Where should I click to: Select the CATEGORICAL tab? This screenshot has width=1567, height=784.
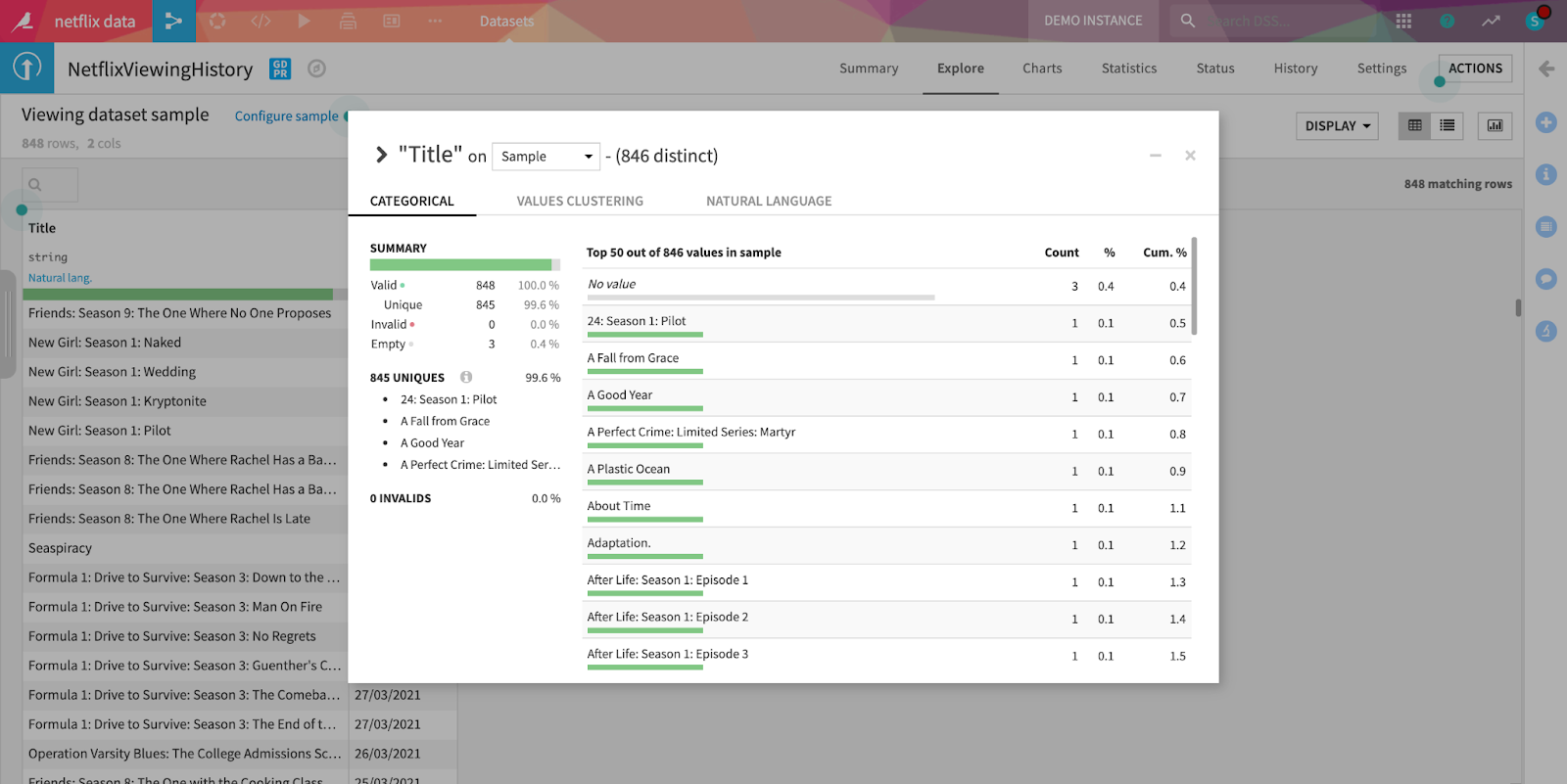412,202
